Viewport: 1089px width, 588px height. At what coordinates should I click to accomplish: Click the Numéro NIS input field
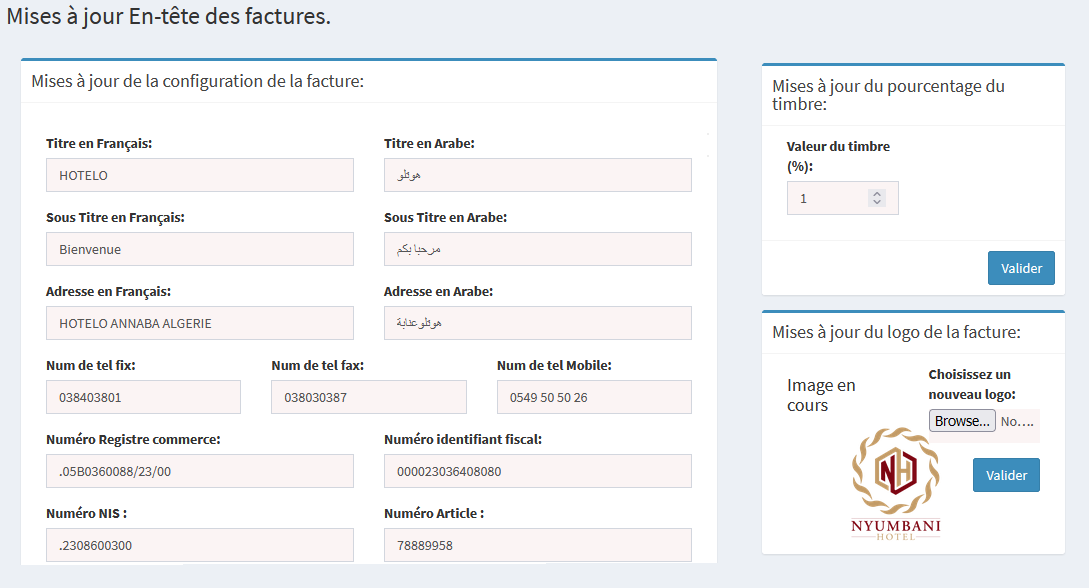pyautogui.click(x=199, y=545)
